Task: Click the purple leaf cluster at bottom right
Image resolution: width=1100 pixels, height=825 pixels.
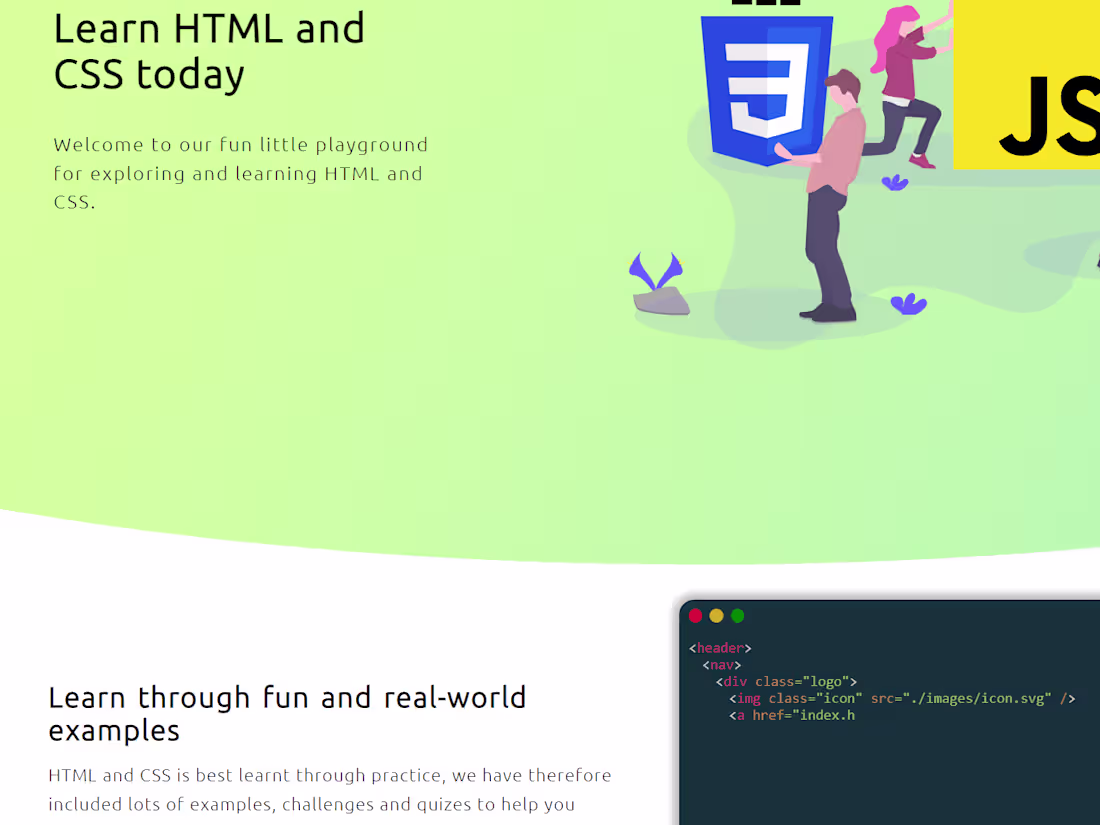Action: coord(908,302)
